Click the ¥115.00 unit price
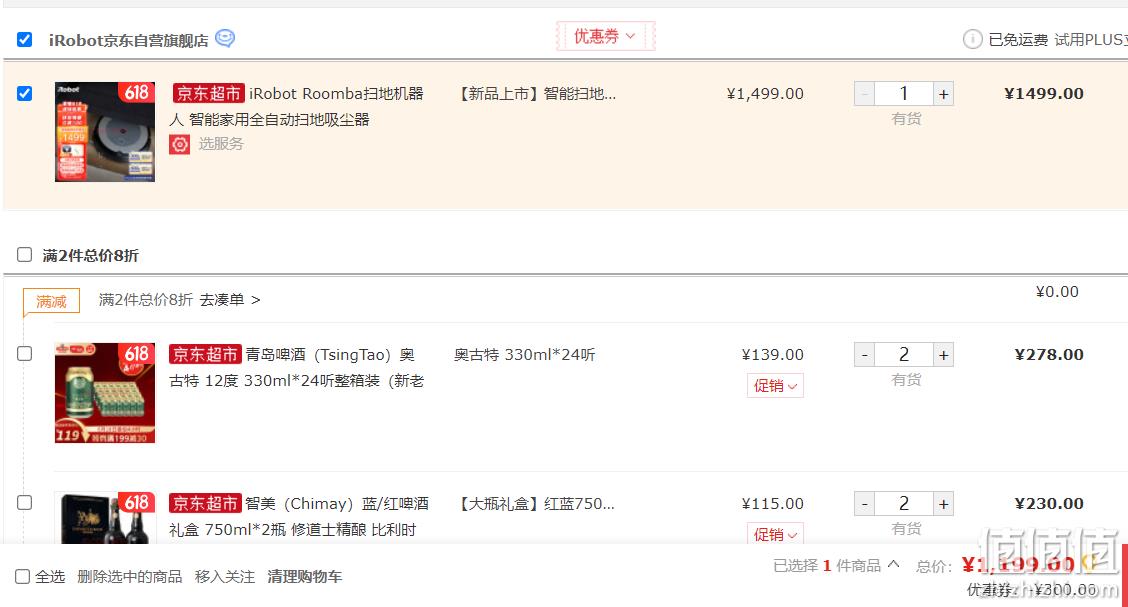The width and height of the screenshot is (1128, 607). [773, 503]
